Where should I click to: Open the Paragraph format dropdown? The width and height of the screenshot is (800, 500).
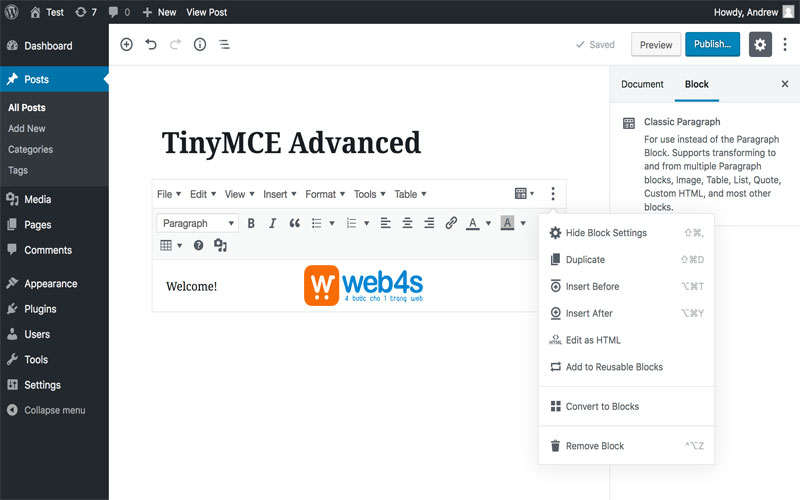pyautogui.click(x=197, y=223)
